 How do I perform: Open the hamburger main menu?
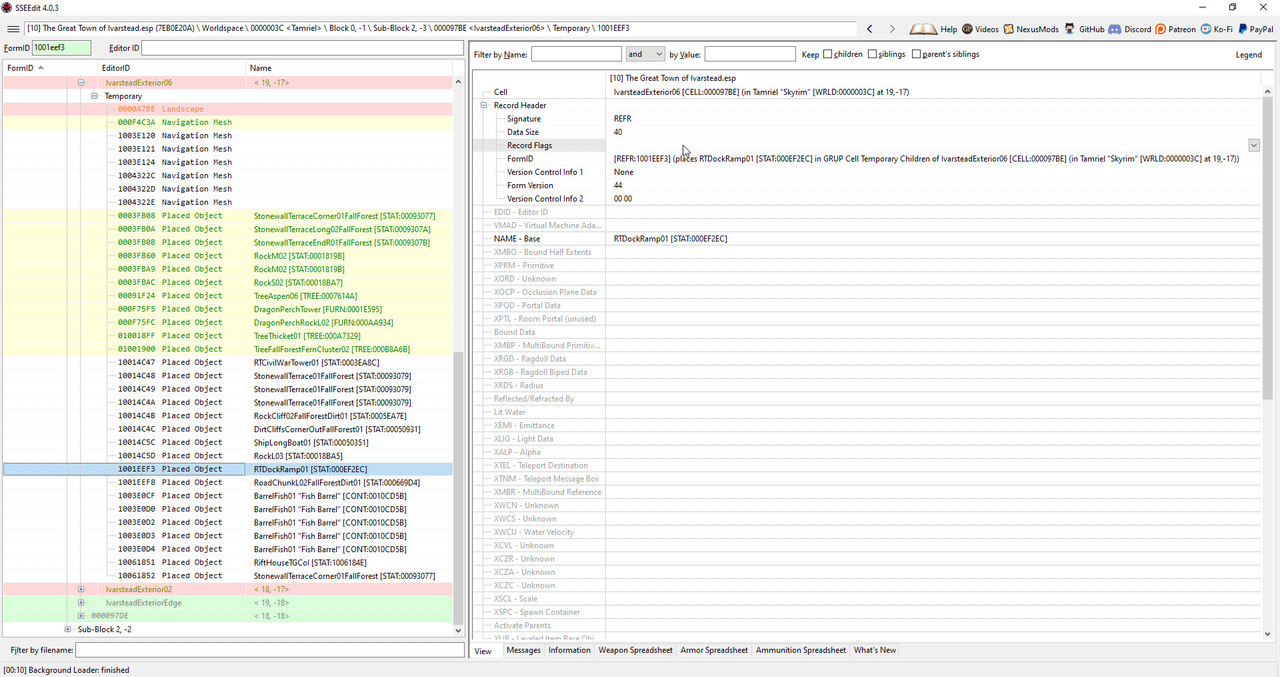(13, 29)
